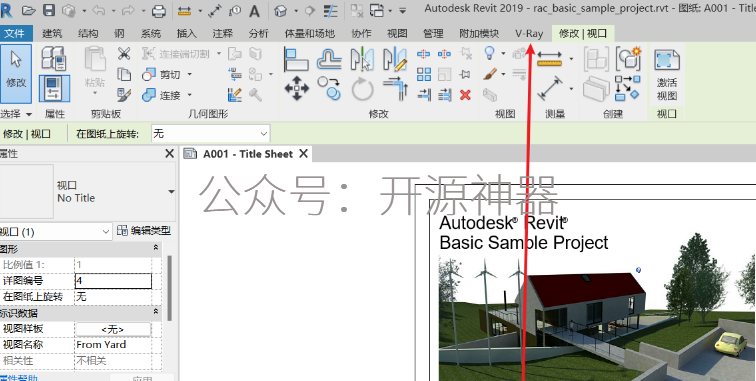
Task: Collapse the Identity Data (标识数据) section
Action: 156,313
